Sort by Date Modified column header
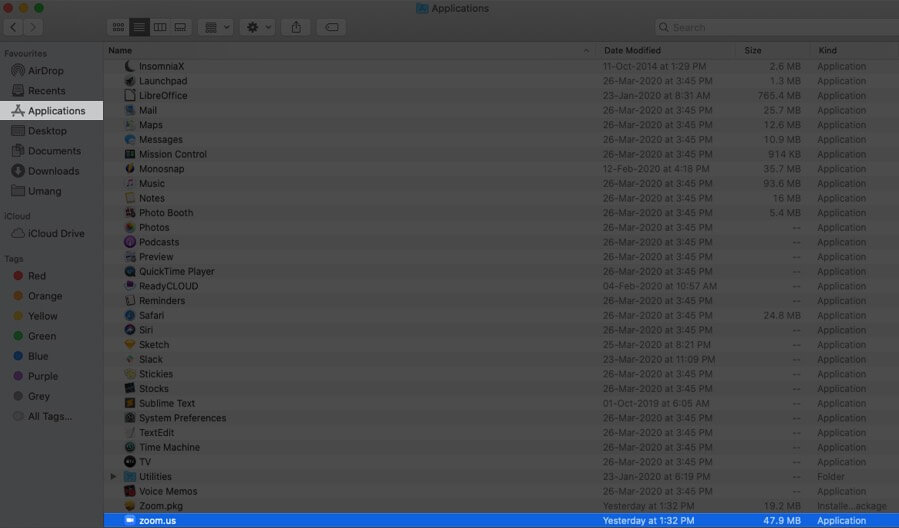Image resolution: width=899 pixels, height=528 pixels. (x=632, y=50)
